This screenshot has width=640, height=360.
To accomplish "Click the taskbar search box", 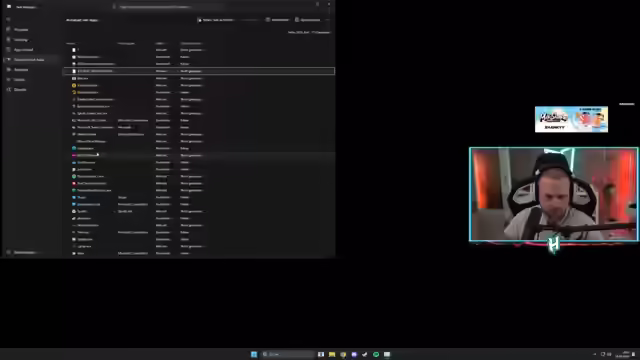I will (288, 354).
